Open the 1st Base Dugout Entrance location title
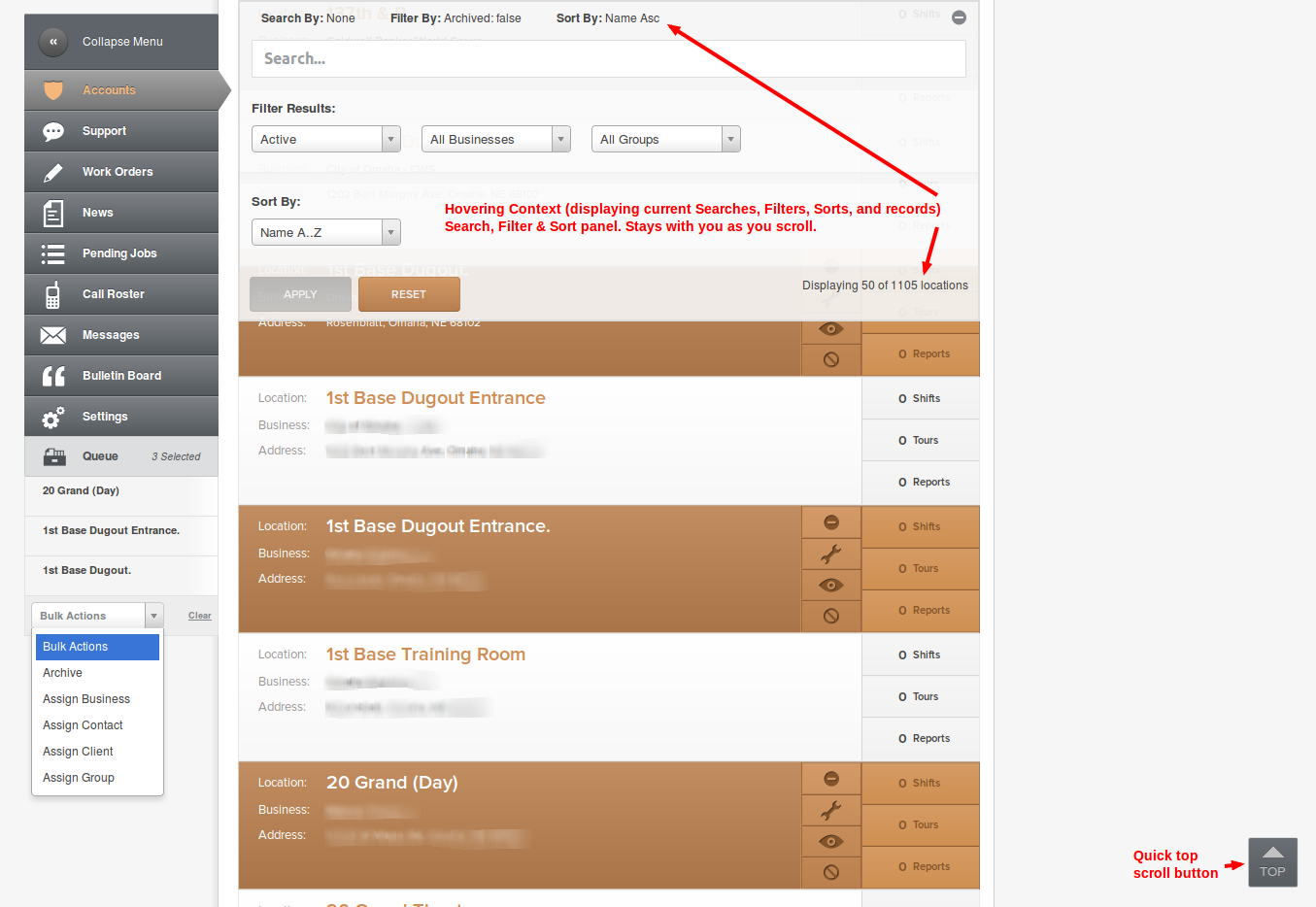Viewport: 1316px width, 907px height. coord(435,398)
